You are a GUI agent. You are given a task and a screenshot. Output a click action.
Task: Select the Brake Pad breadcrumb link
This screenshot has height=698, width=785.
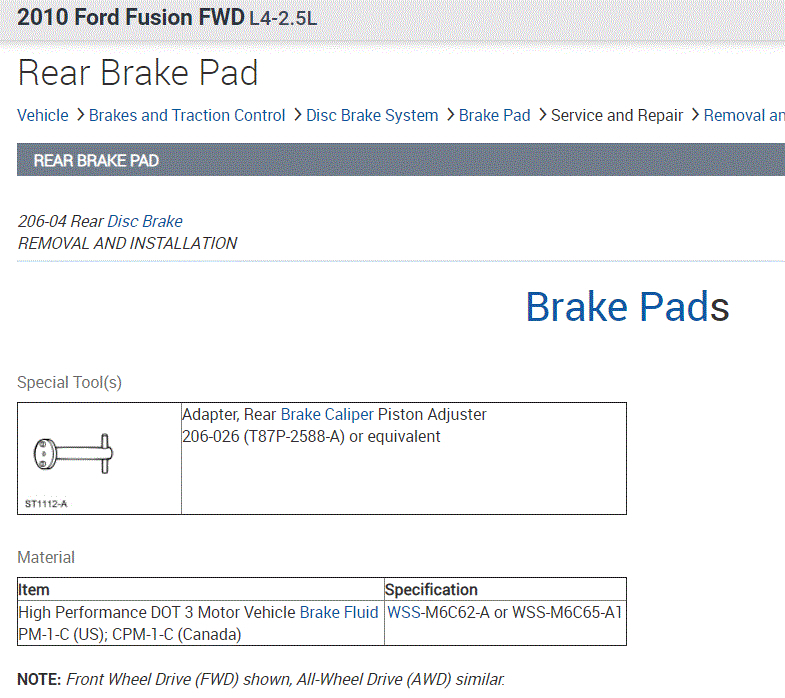click(494, 115)
